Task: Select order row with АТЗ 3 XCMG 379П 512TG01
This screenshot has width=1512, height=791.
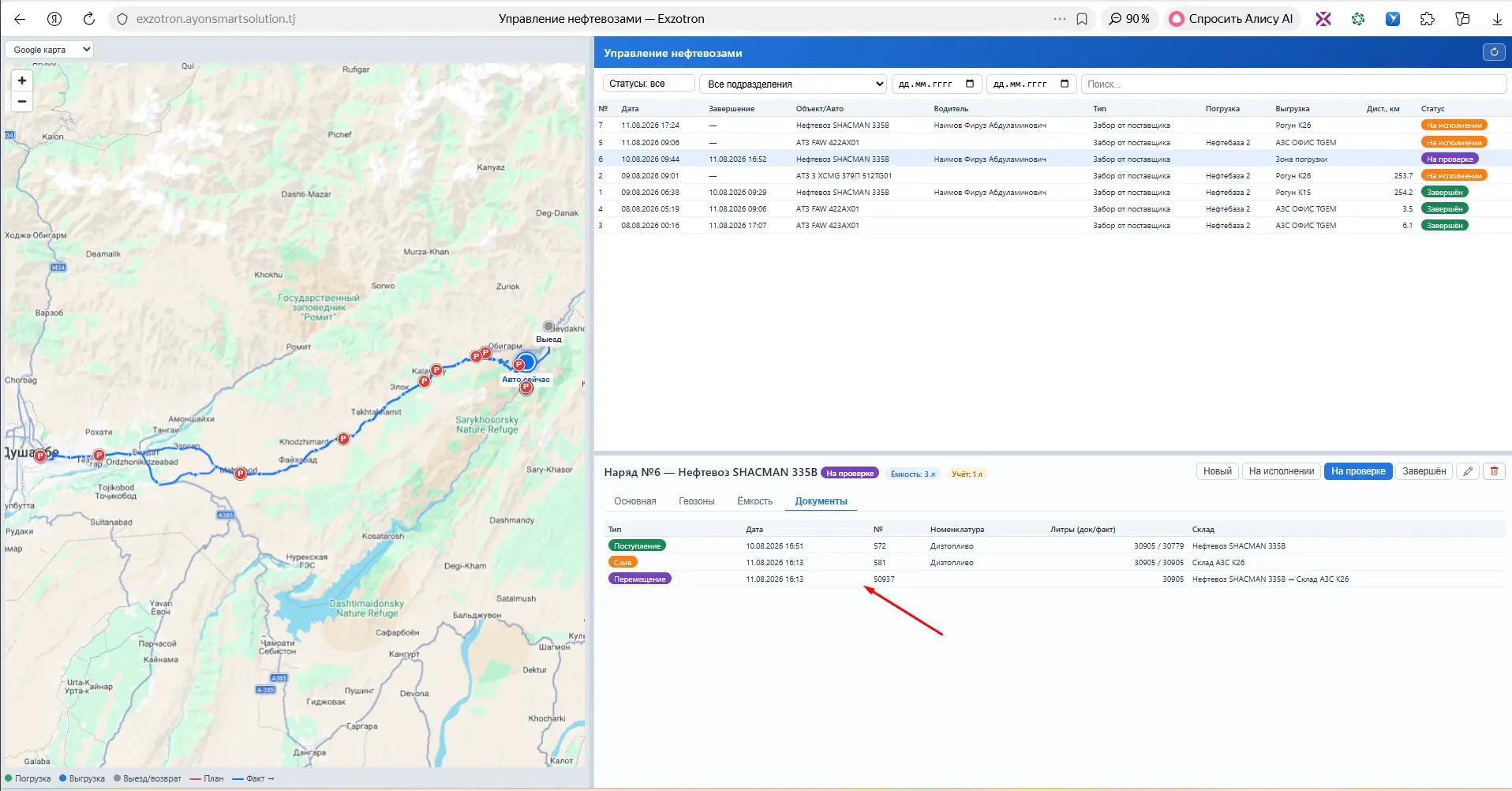Action: (x=1051, y=175)
